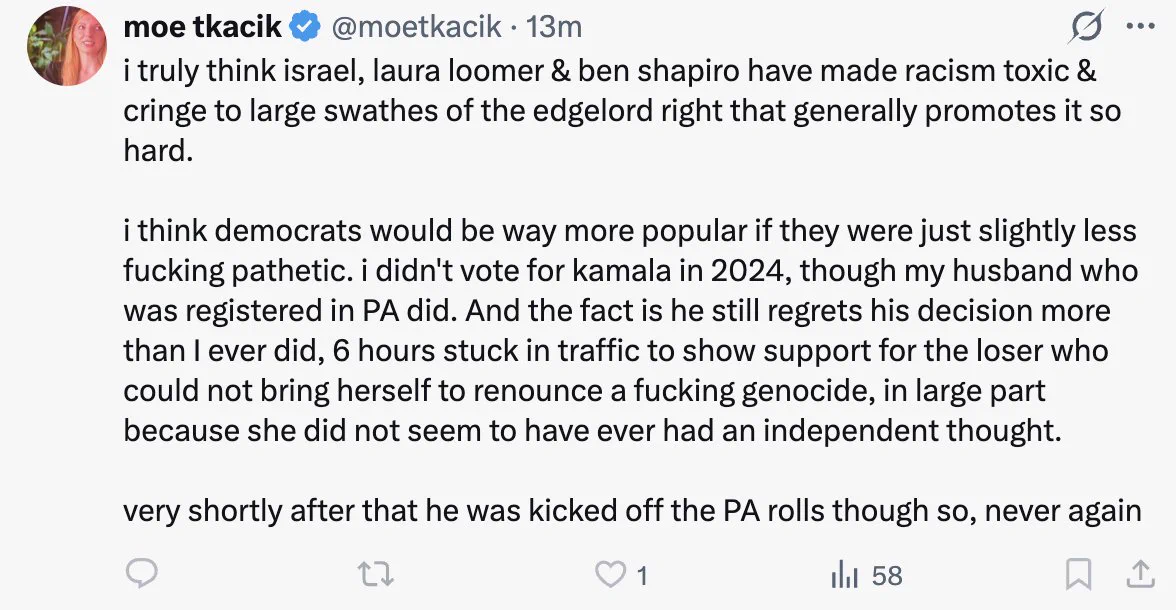Open the three-dot more options menu
This screenshot has height=610, width=1176.
1141,27
